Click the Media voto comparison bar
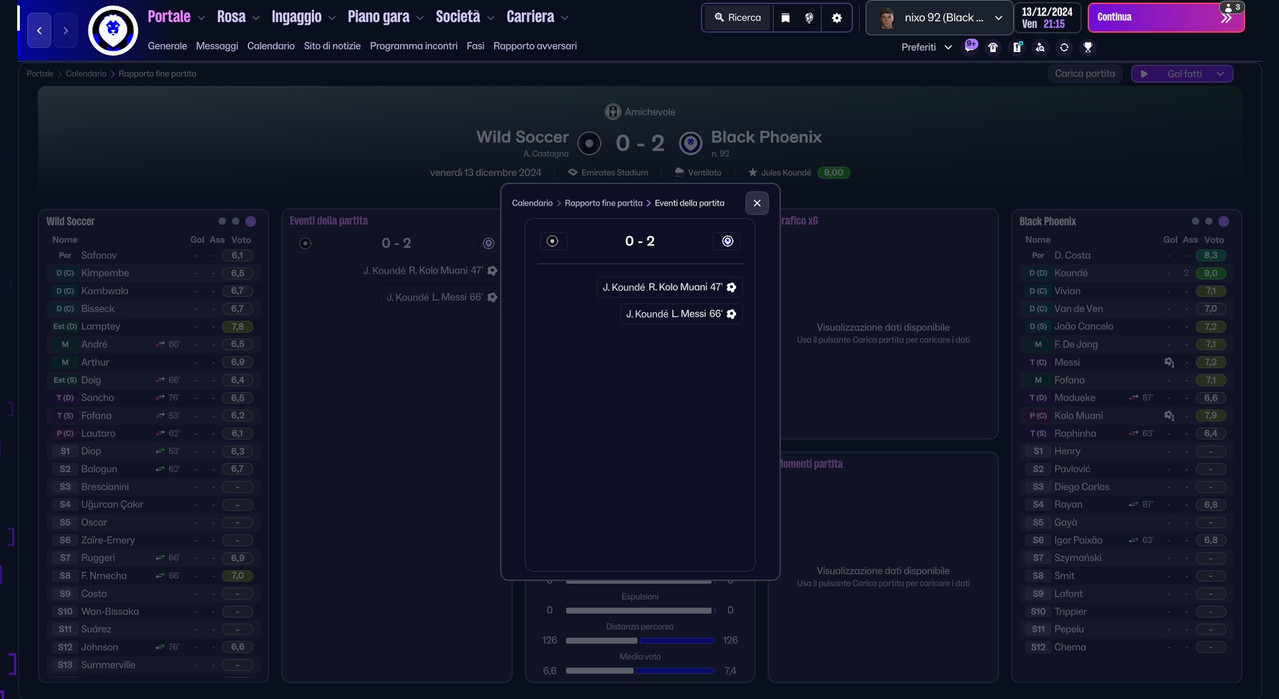Viewport: 1279px width, 699px height. [x=640, y=671]
